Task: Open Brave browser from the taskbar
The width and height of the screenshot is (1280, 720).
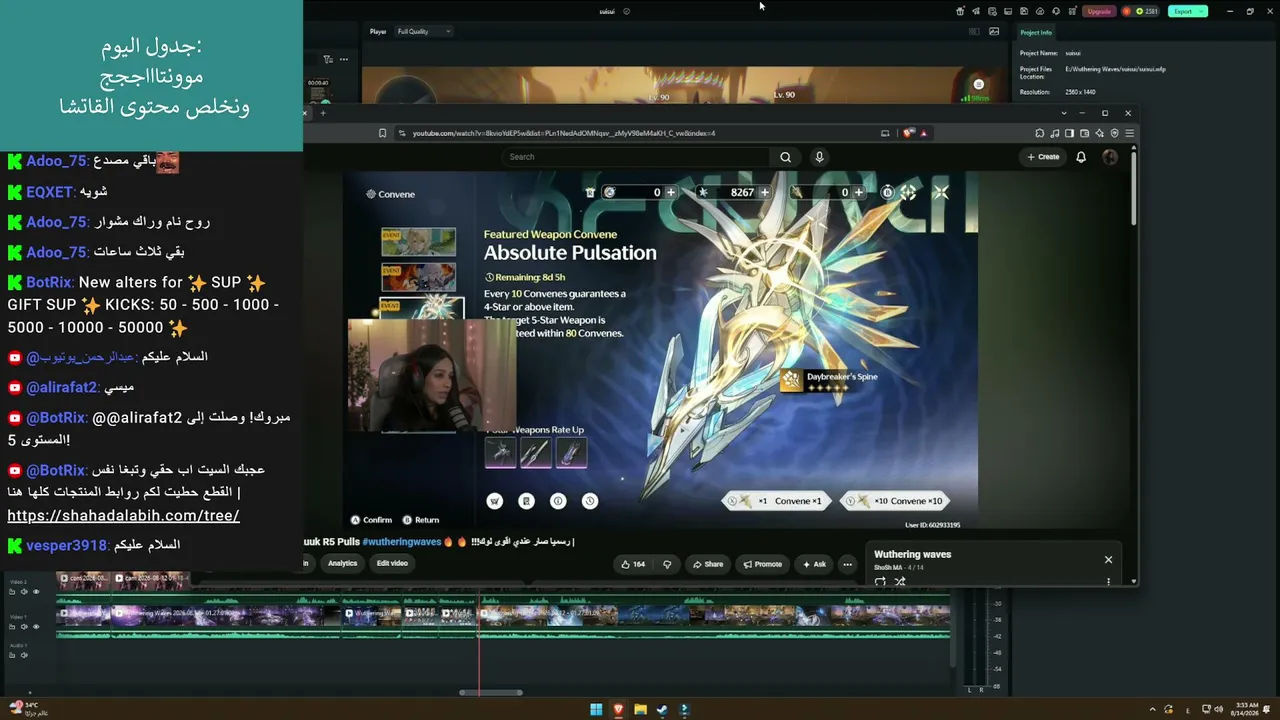Action: (x=618, y=710)
